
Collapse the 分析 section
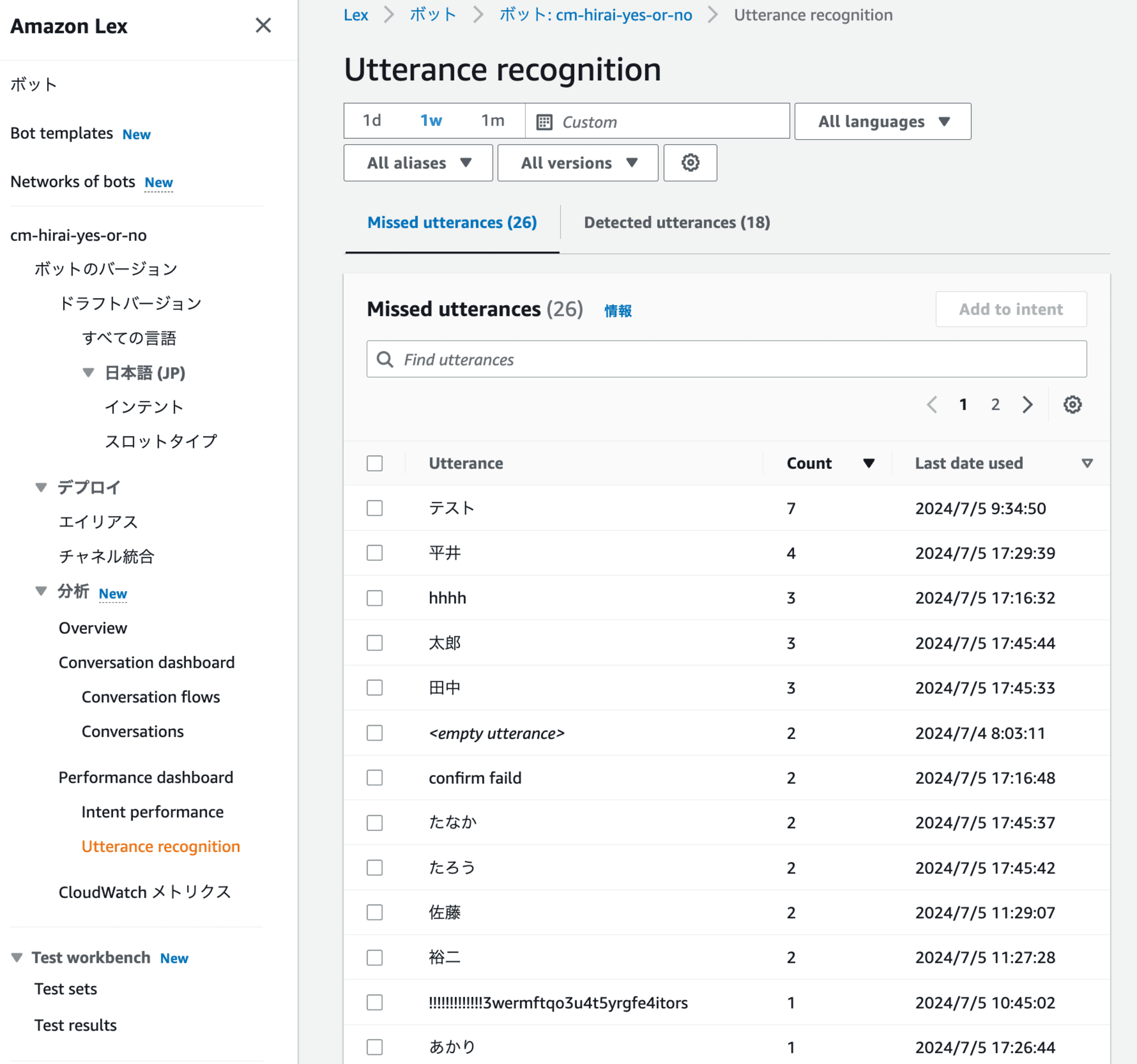tap(40, 591)
